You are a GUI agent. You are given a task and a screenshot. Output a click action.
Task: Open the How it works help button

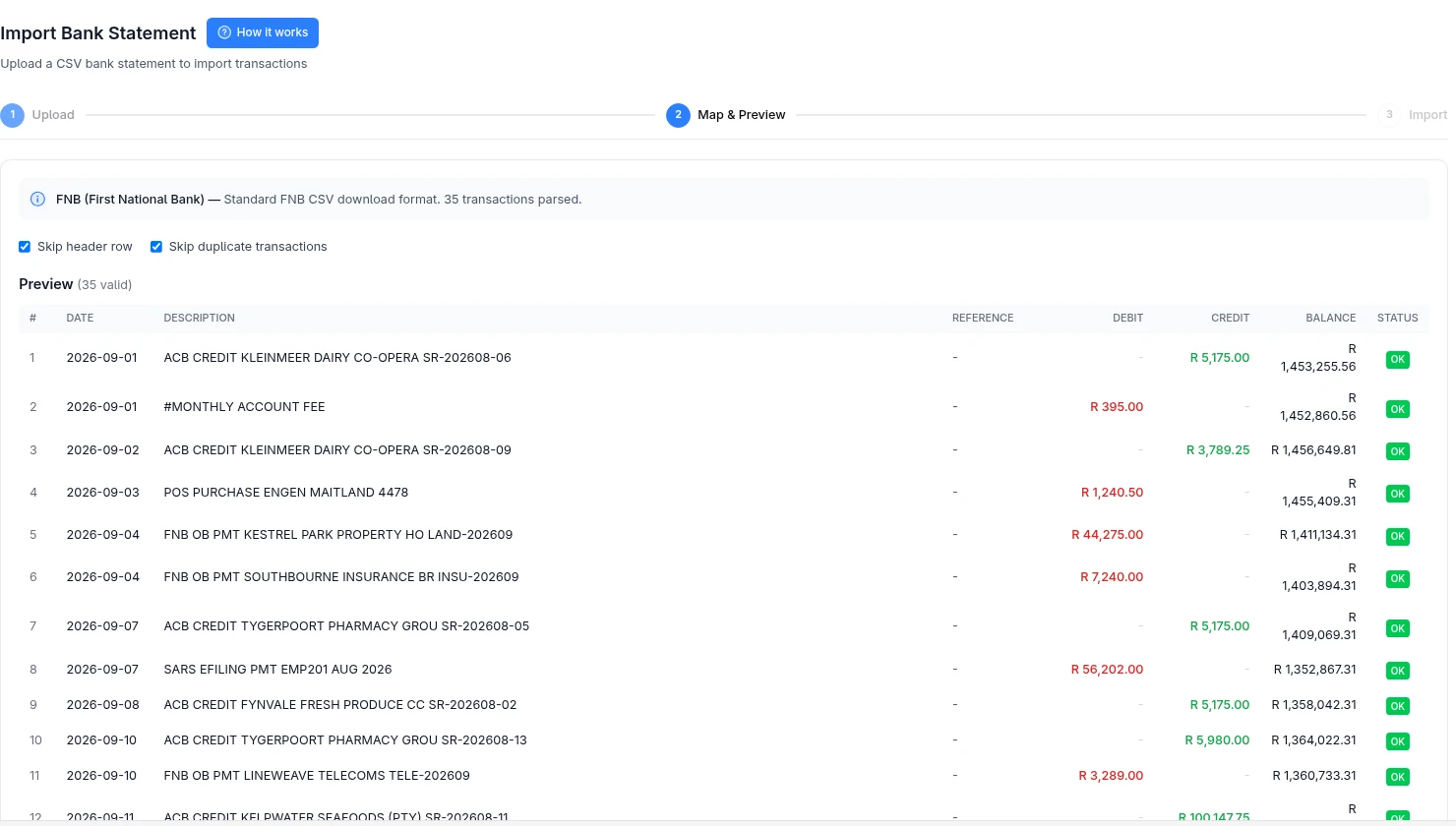pos(263,32)
